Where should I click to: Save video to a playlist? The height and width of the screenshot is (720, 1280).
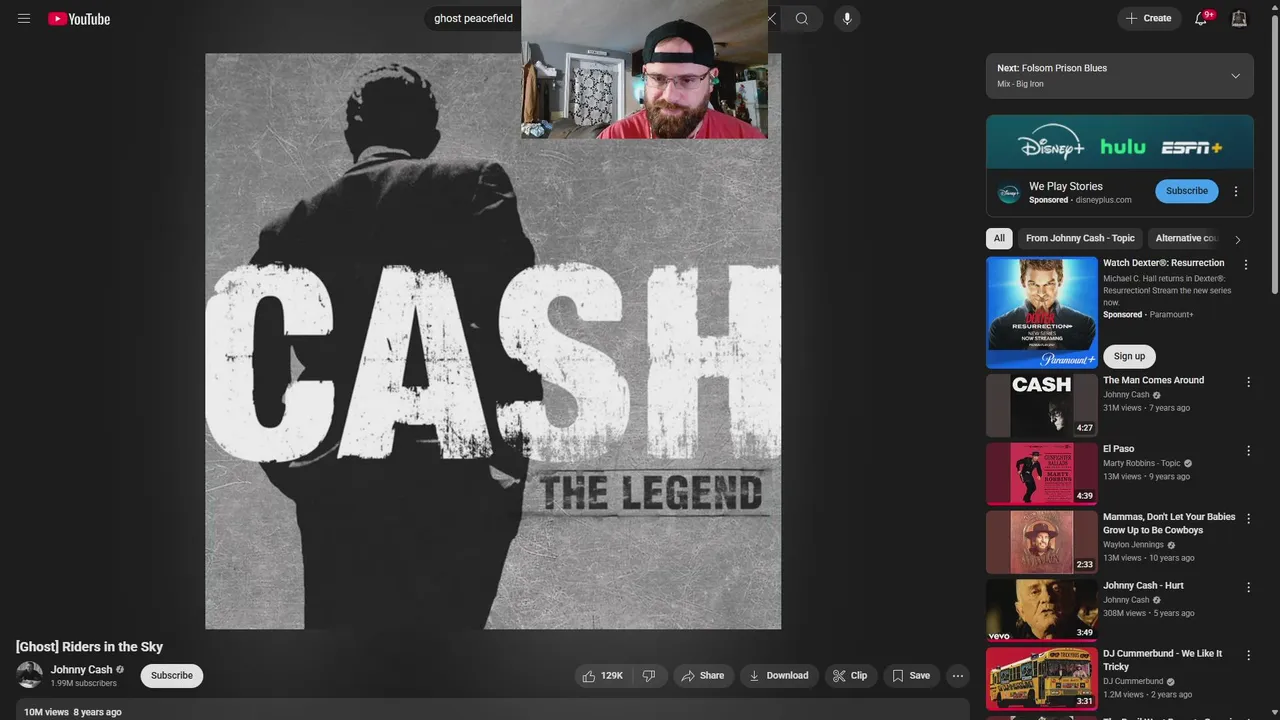click(x=911, y=676)
